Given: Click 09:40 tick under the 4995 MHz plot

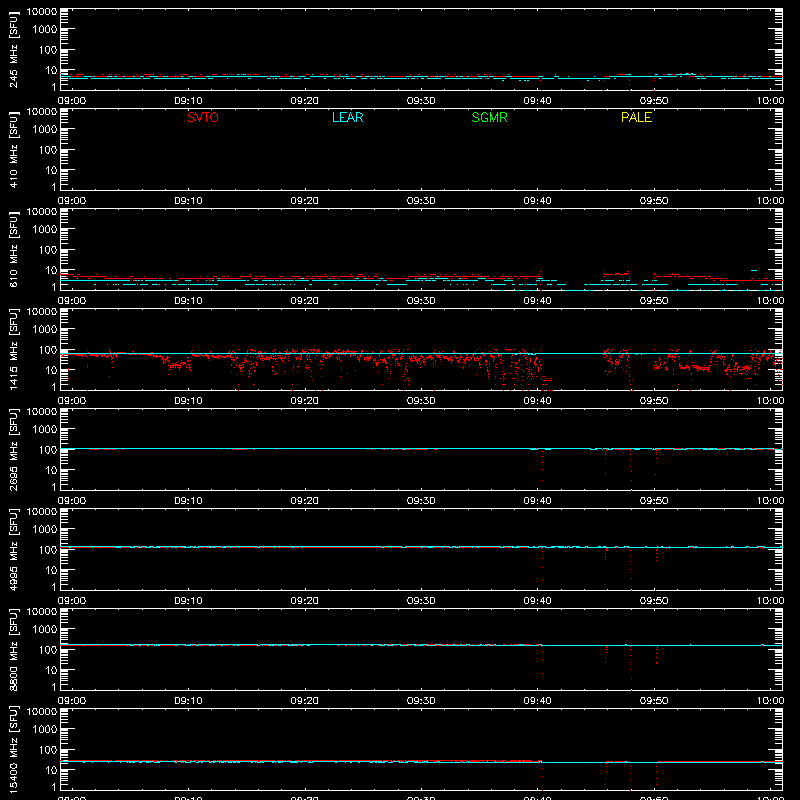Looking at the screenshot, I should pyautogui.click(x=537, y=601).
